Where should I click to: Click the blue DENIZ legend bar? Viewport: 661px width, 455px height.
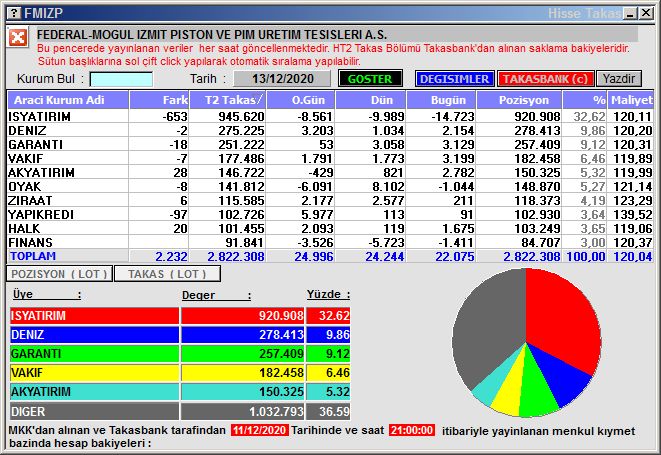tap(94, 335)
